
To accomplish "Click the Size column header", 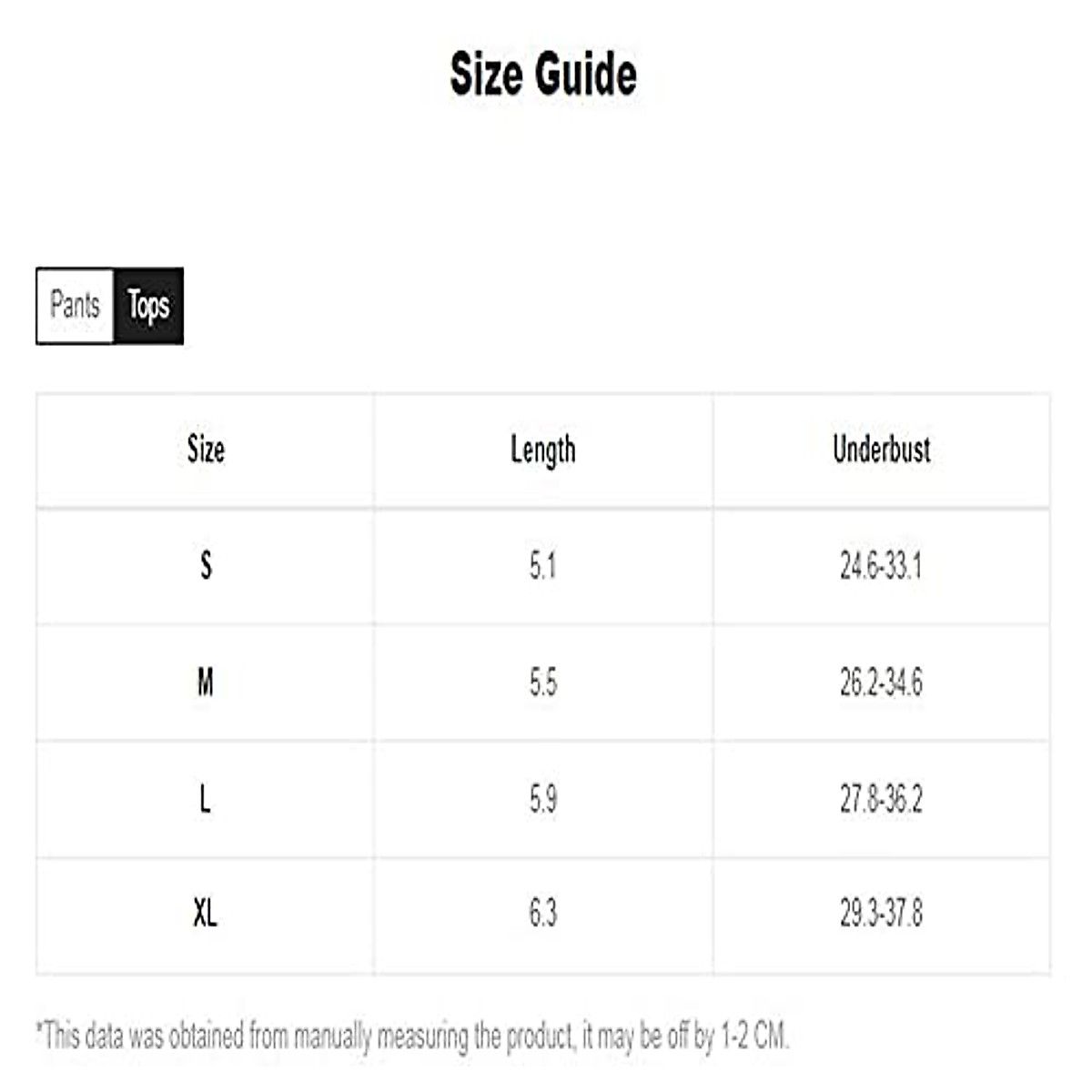I will pyautogui.click(x=206, y=450).
